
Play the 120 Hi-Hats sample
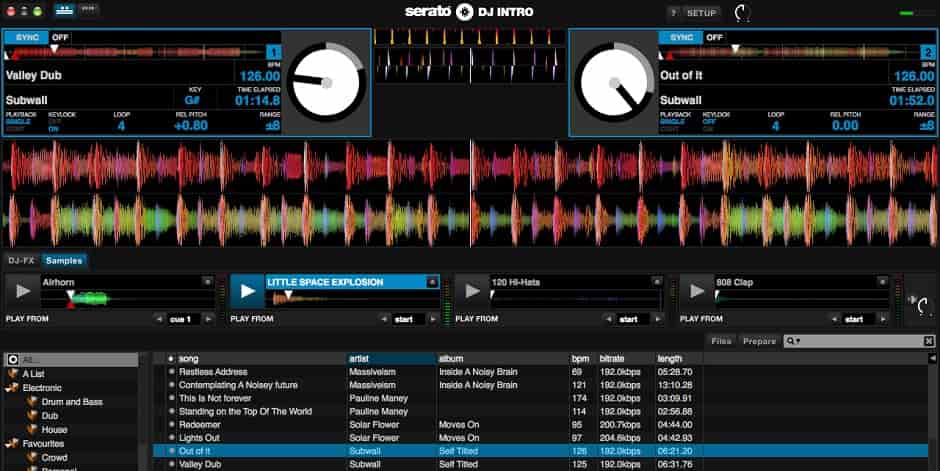tap(472, 291)
